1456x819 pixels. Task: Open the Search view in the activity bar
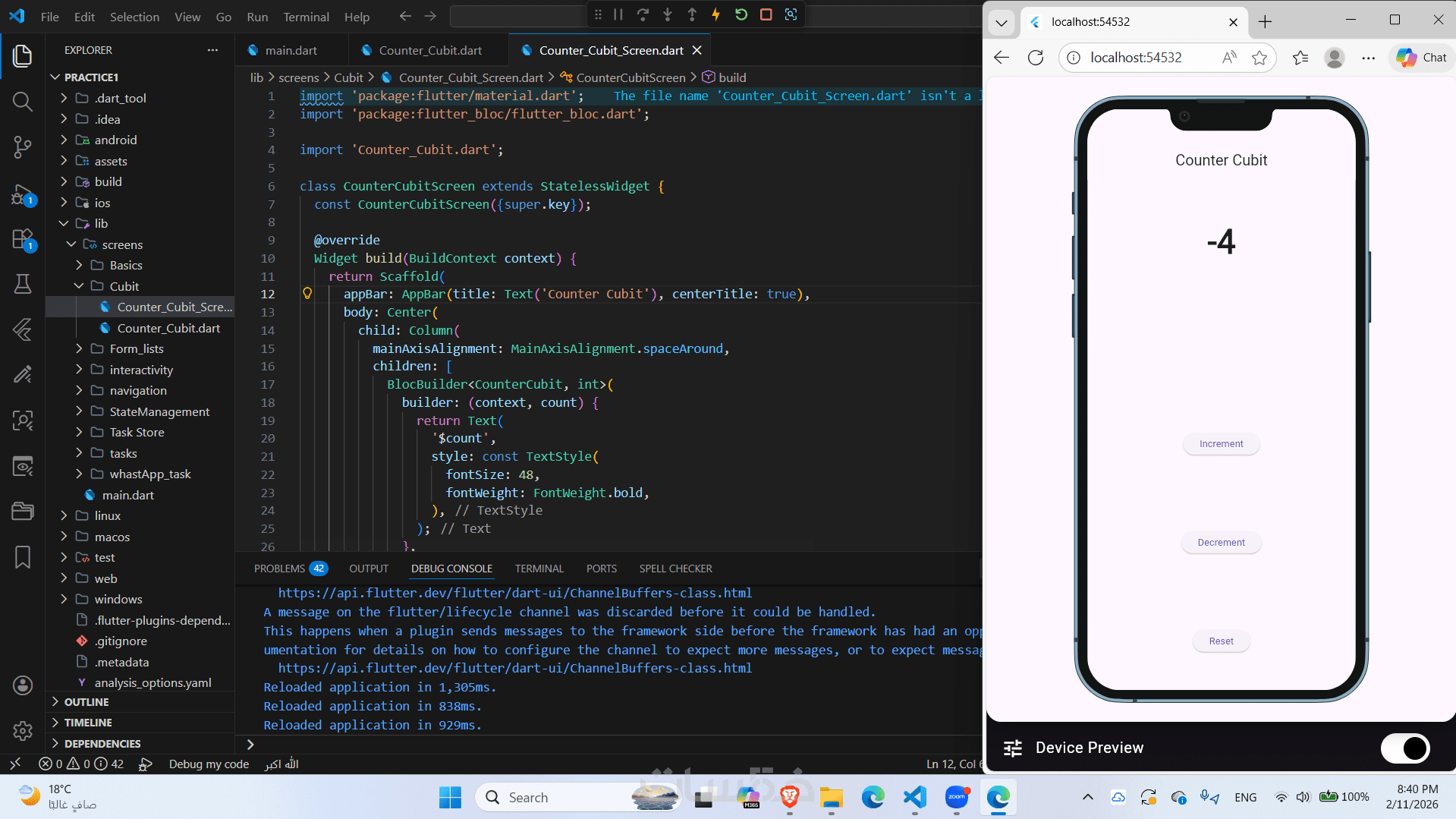click(x=23, y=101)
